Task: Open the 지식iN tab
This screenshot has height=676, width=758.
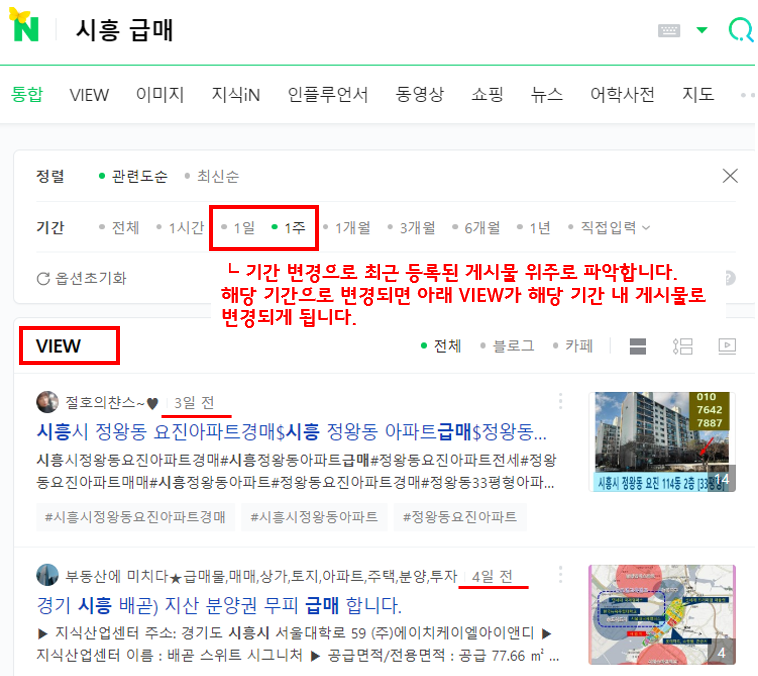Action: tap(236, 94)
